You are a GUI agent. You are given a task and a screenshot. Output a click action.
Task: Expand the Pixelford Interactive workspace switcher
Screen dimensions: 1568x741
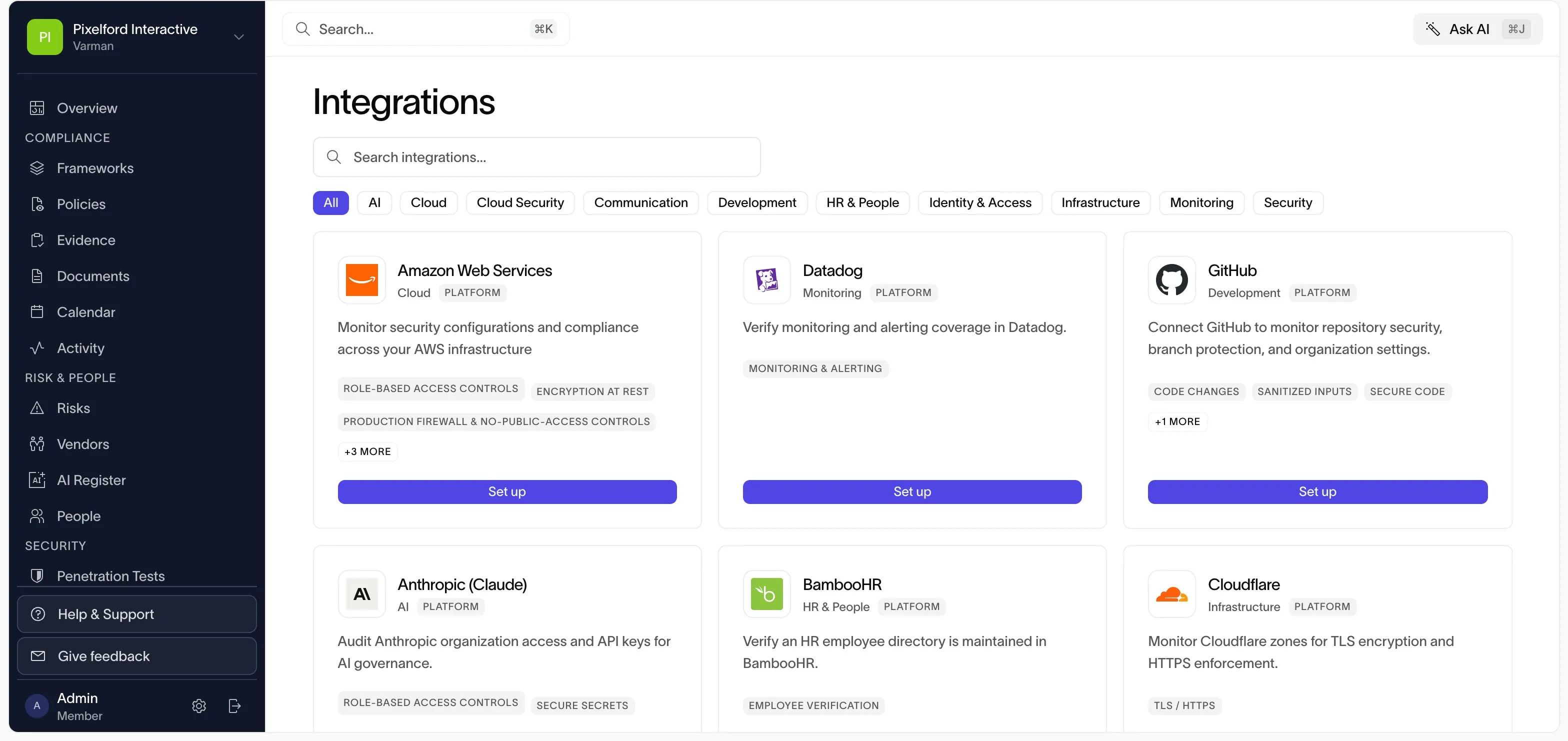(x=238, y=37)
